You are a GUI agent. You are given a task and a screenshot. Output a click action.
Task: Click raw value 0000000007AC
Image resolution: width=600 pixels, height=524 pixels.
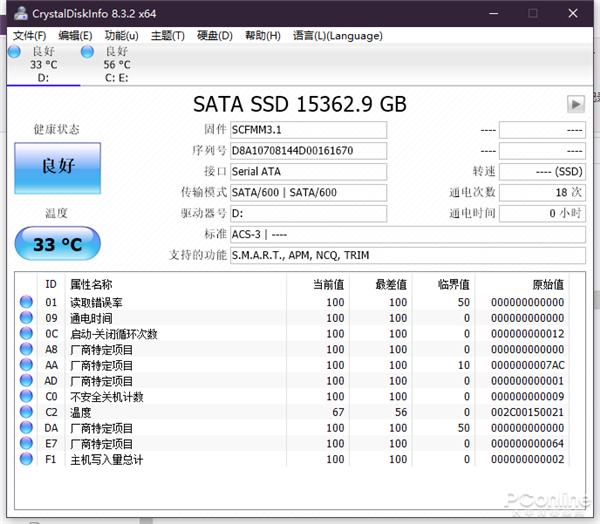point(528,365)
